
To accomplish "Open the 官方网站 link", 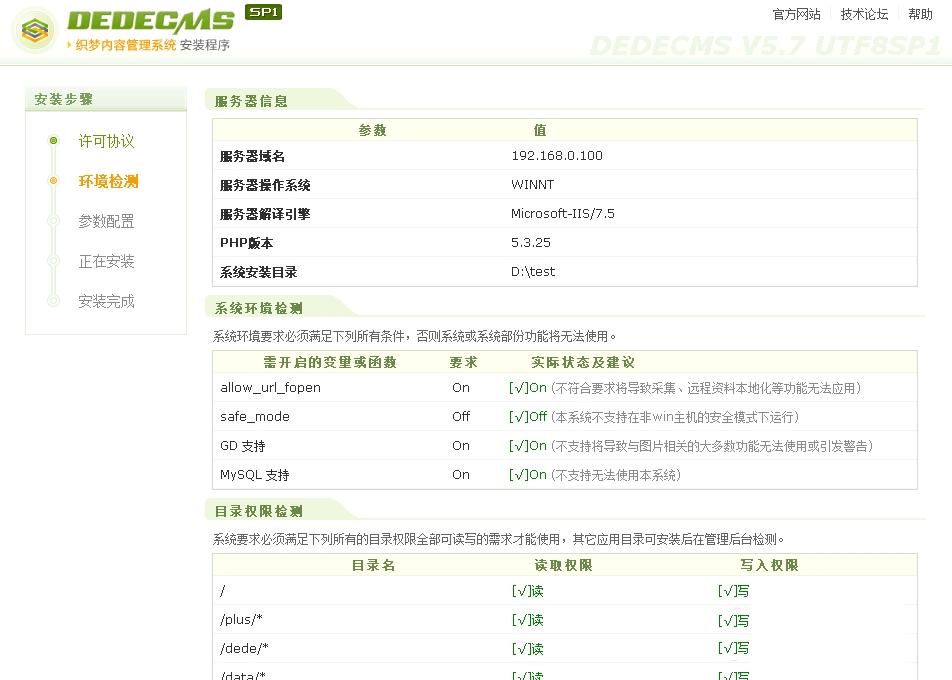I will 796,14.
